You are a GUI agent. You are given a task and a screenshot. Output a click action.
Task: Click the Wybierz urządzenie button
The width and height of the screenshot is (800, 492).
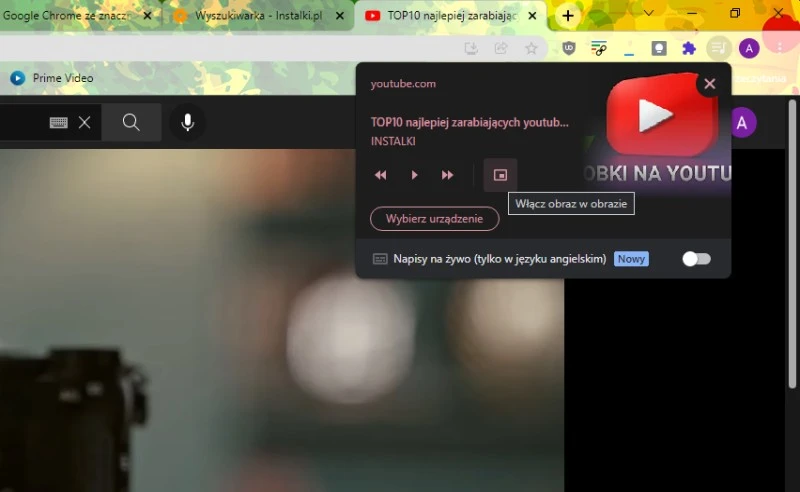tap(434, 218)
